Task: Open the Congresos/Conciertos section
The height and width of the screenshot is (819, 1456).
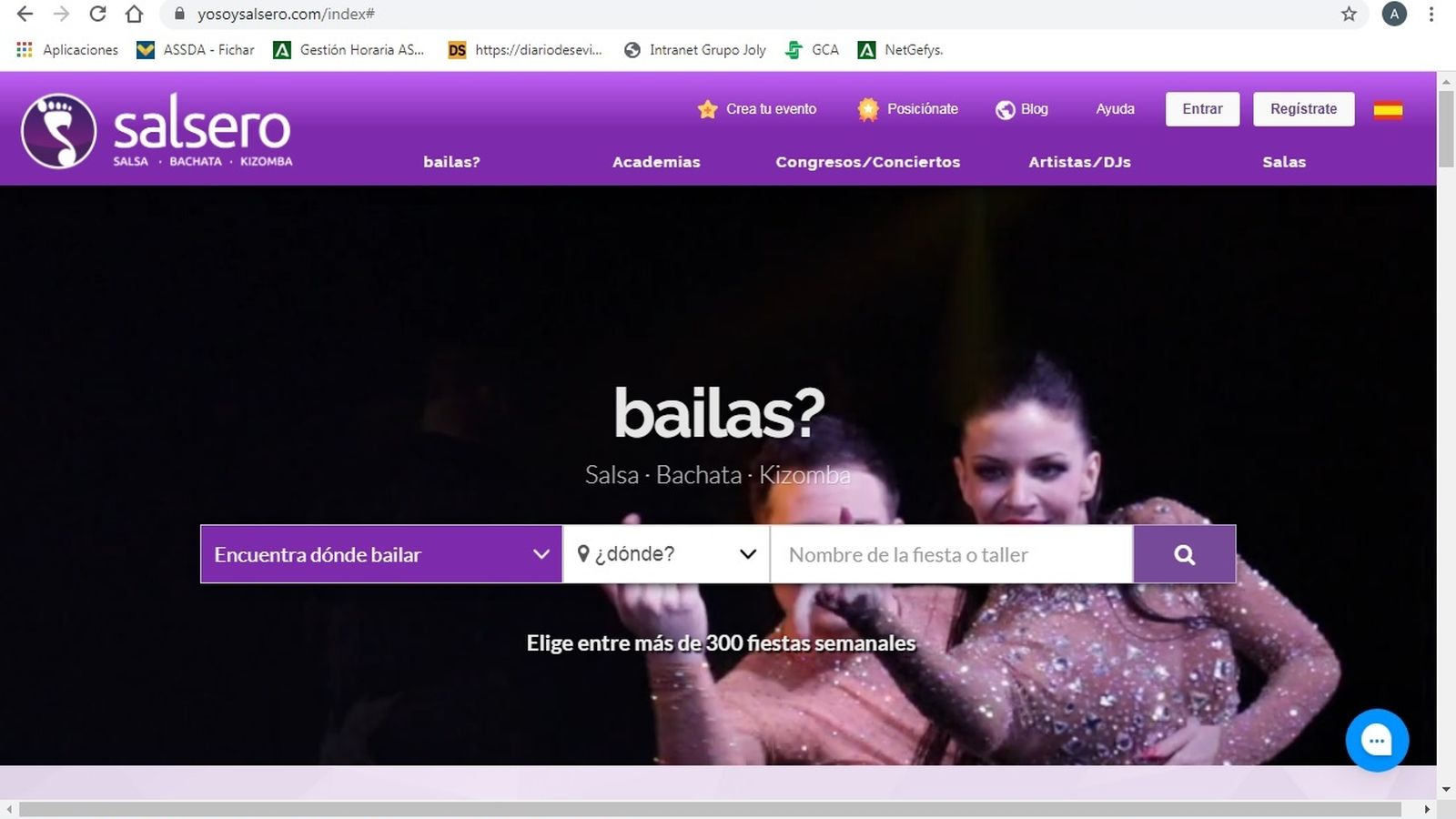Action: coord(867,162)
